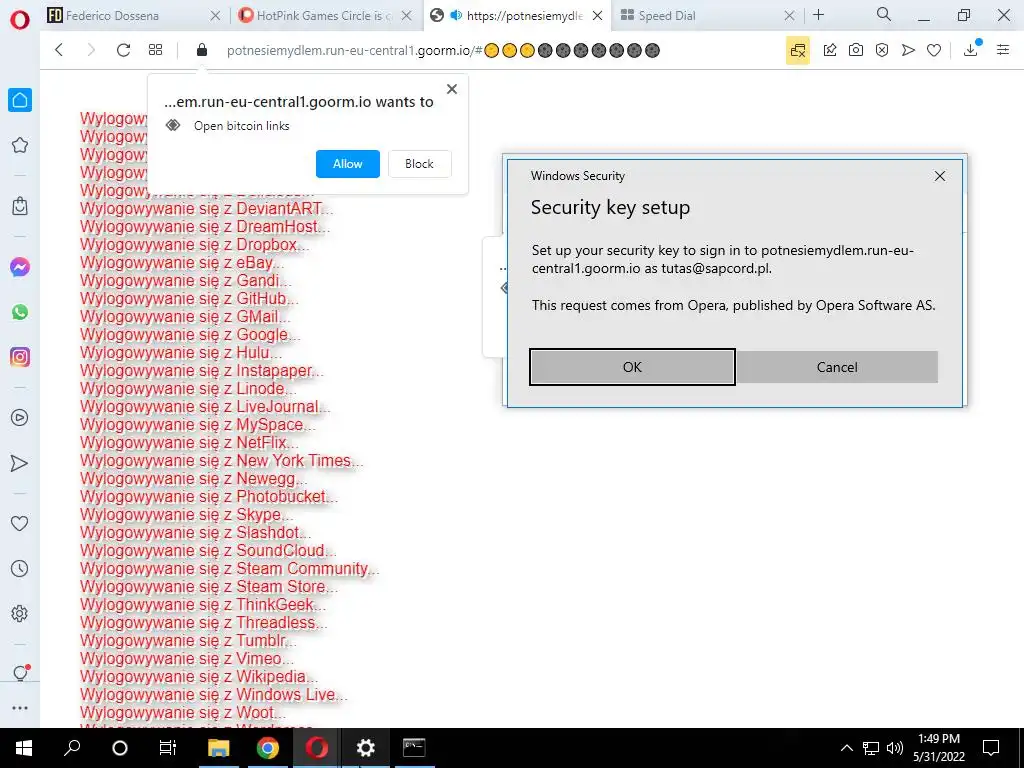Launch Instagram from the sidebar

20,357
